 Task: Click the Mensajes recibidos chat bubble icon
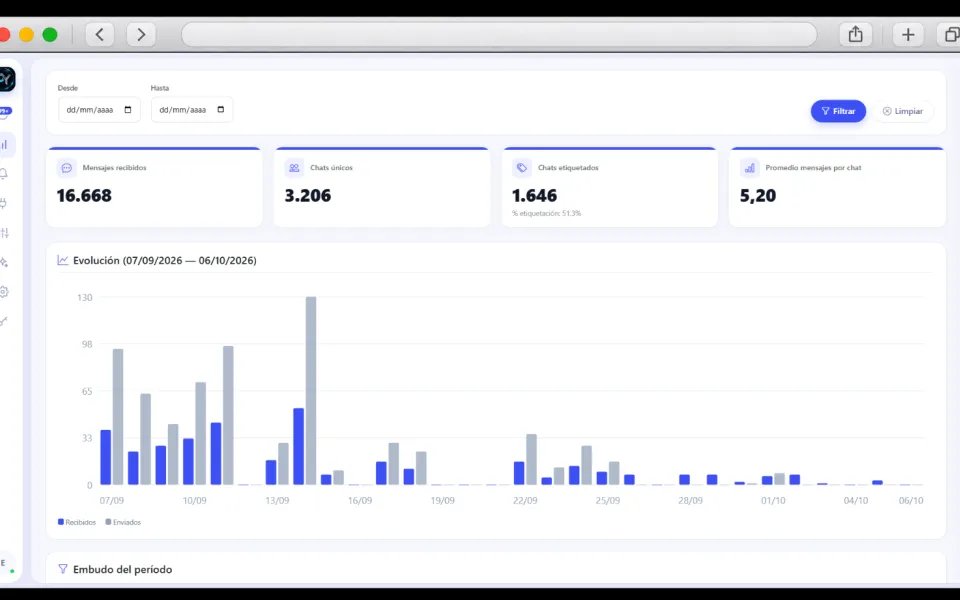pos(67,168)
